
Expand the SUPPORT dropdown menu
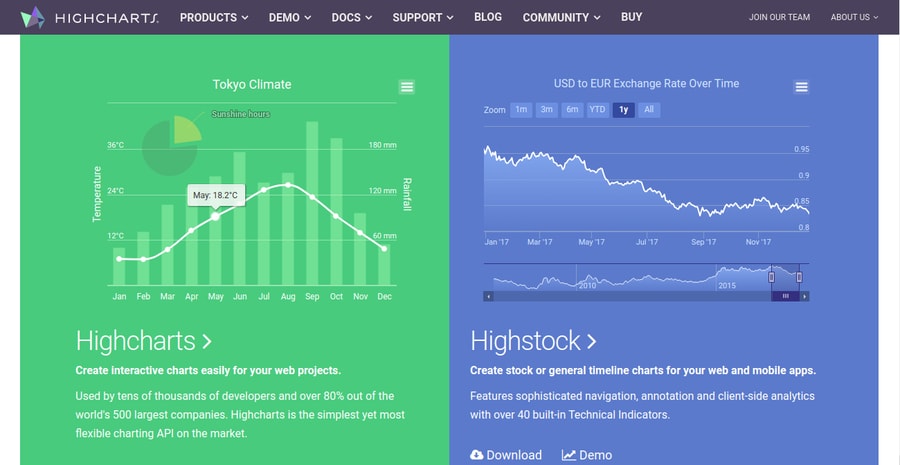point(423,18)
